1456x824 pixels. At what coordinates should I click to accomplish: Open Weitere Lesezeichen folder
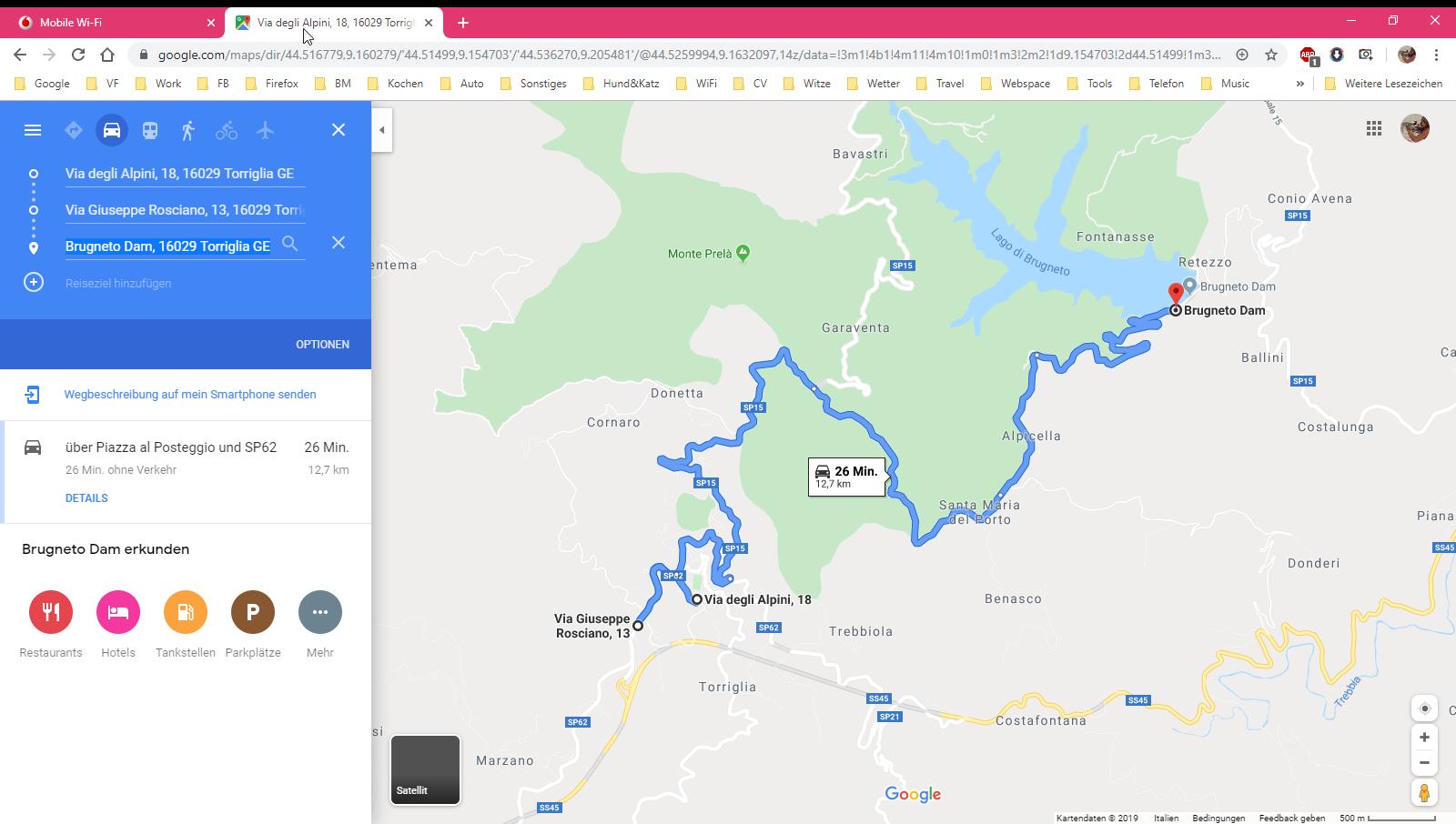click(x=1384, y=83)
